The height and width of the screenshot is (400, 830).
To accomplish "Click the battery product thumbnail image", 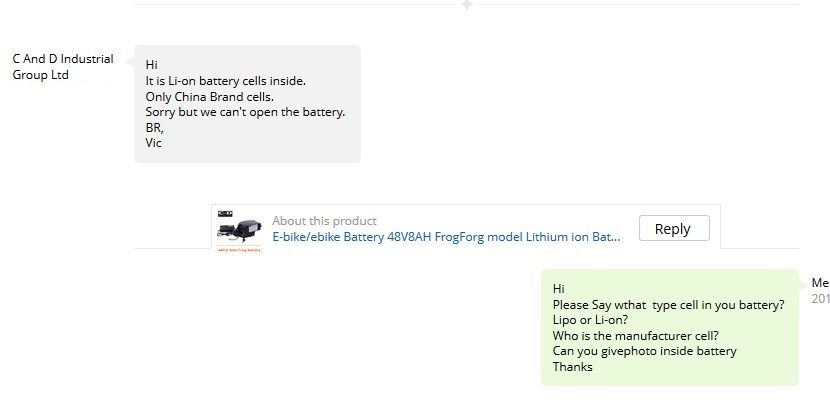I will pyautogui.click(x=240, y=231).
